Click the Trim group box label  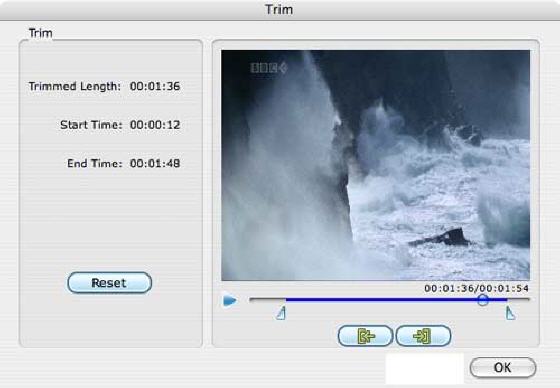[x=40, y=33]
